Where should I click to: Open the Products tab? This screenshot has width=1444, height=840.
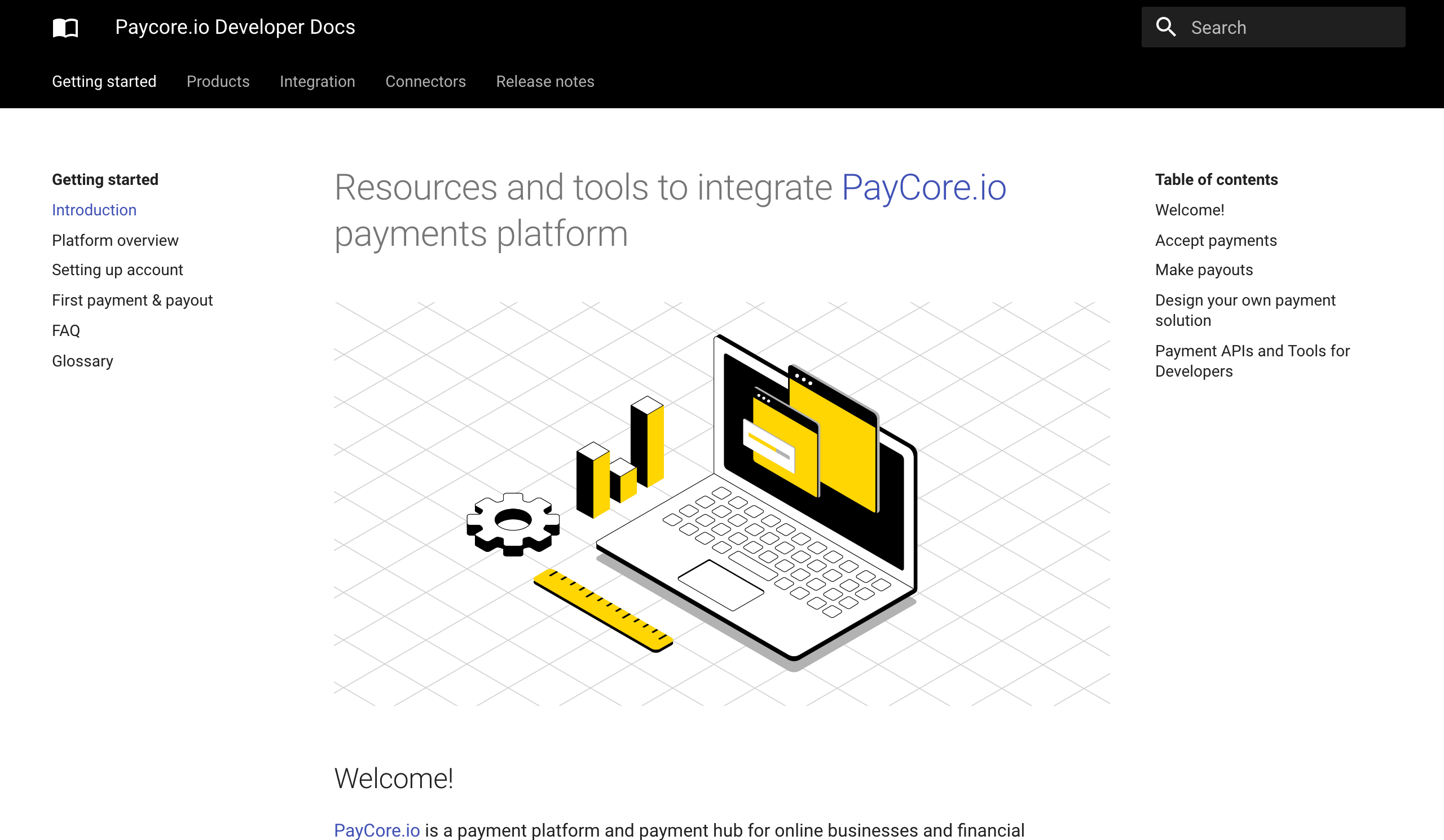(x=218, y=81)
